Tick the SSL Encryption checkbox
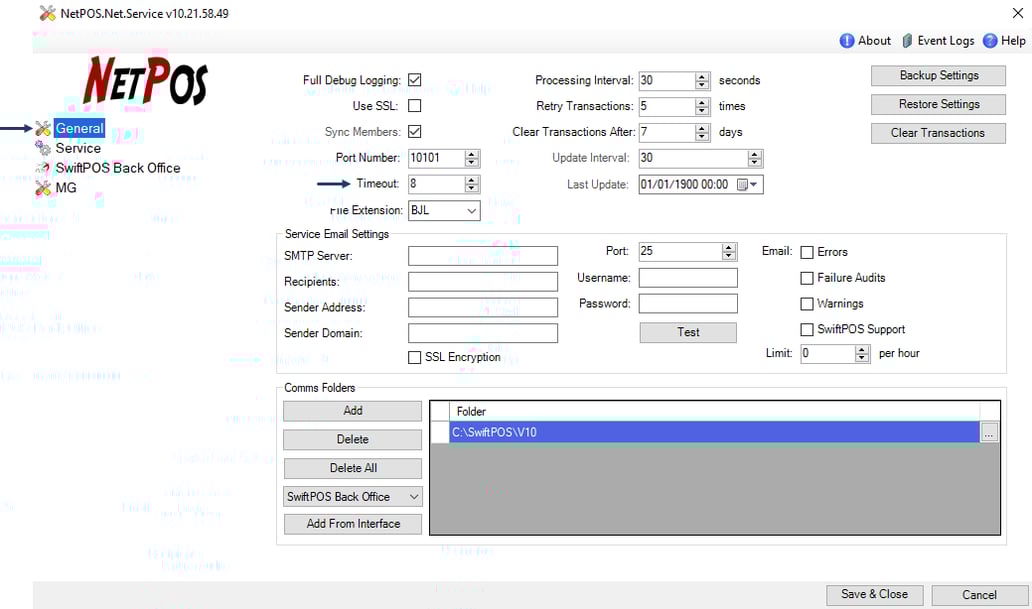The height and width of the screenshot is (609, 1032). [x=415, y=358]
